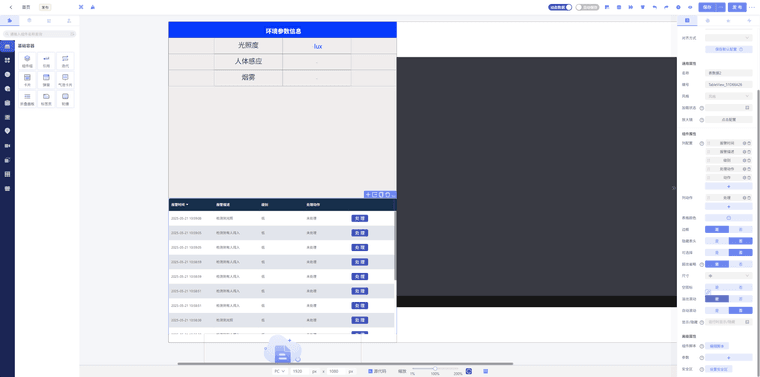
Task: Pick the 卡片 component
Action: [x=27, y=80]
